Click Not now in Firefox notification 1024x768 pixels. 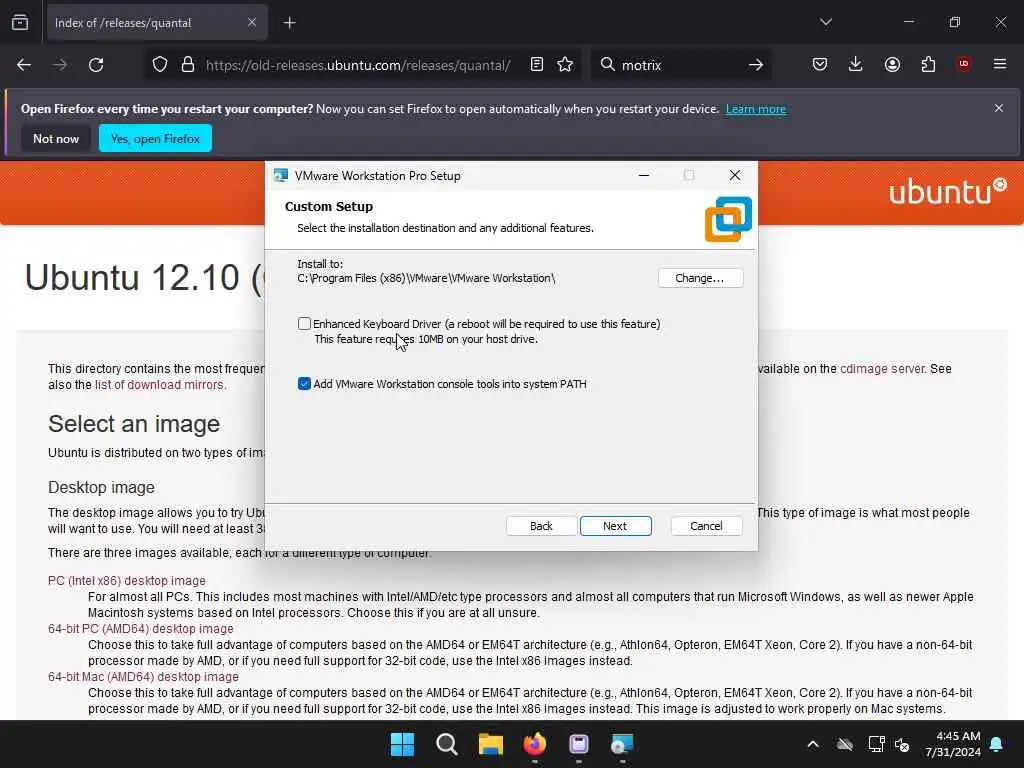click(x=56, y=138)
